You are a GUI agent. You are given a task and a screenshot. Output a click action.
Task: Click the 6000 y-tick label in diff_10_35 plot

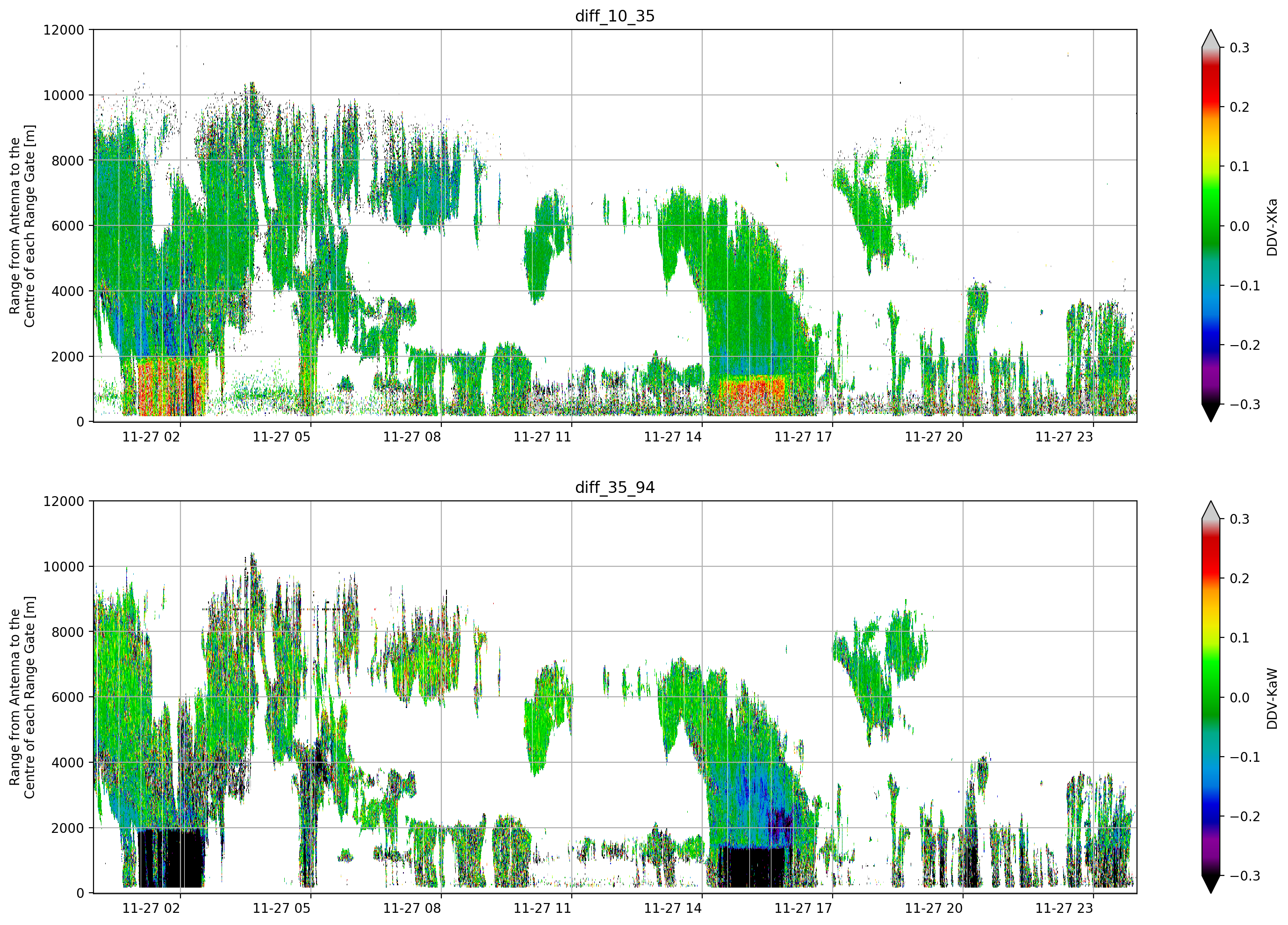(68, 225)
